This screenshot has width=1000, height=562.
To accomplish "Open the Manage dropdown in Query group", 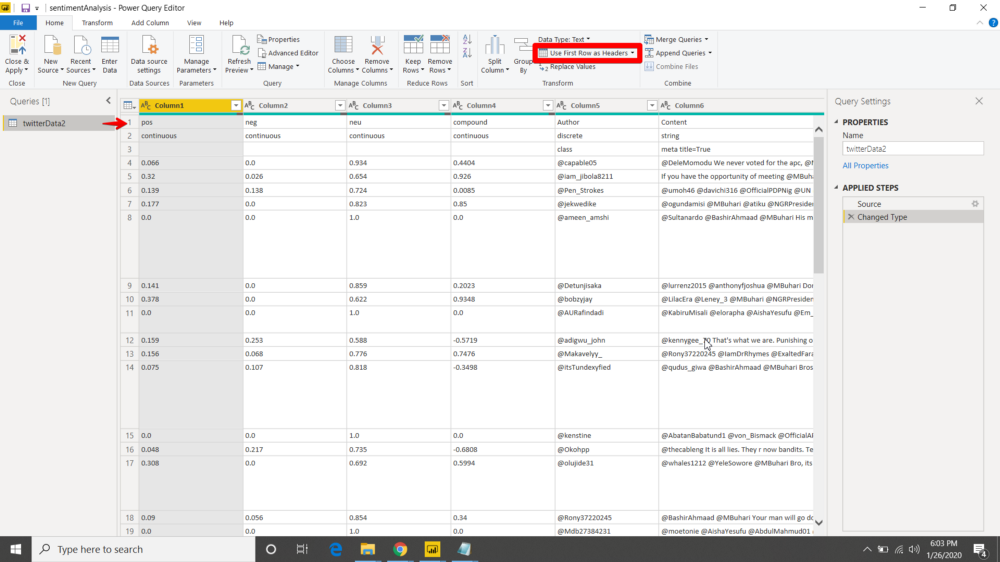I will pyautogui.click(x=279, y=66).
